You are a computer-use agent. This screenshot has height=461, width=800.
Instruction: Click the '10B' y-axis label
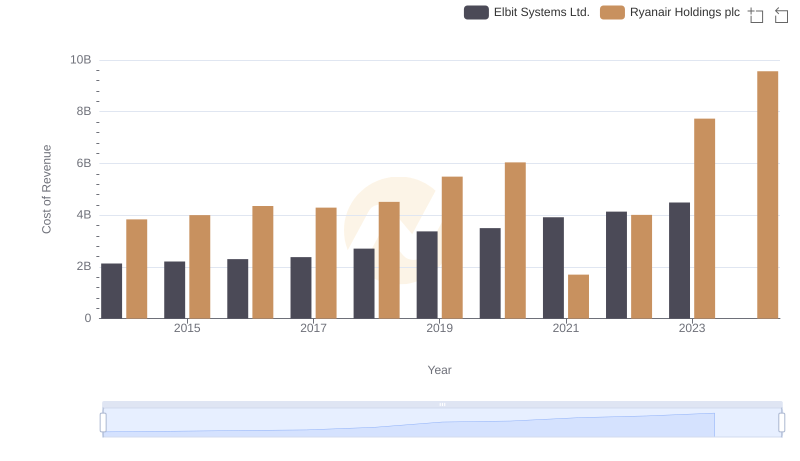[x=81, y=60]
